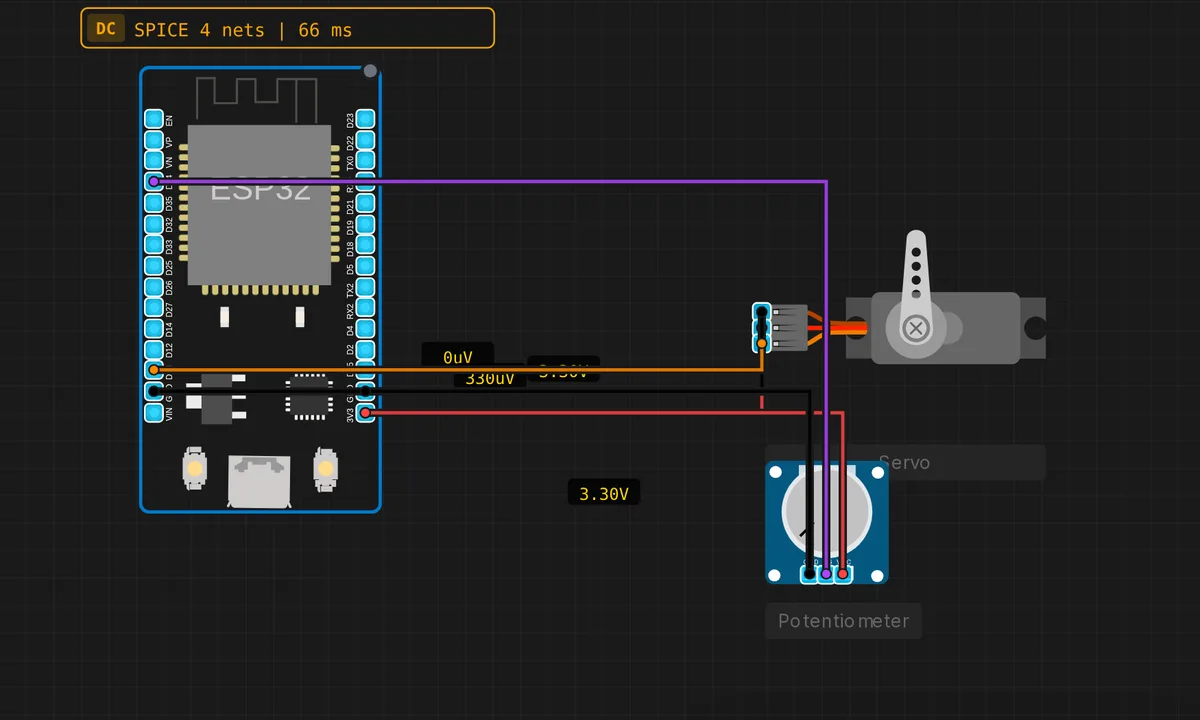Click the ESP32 VP pin
Image resolution: width=1200 pixels, height=720 pixels.
tap(153, 140)
